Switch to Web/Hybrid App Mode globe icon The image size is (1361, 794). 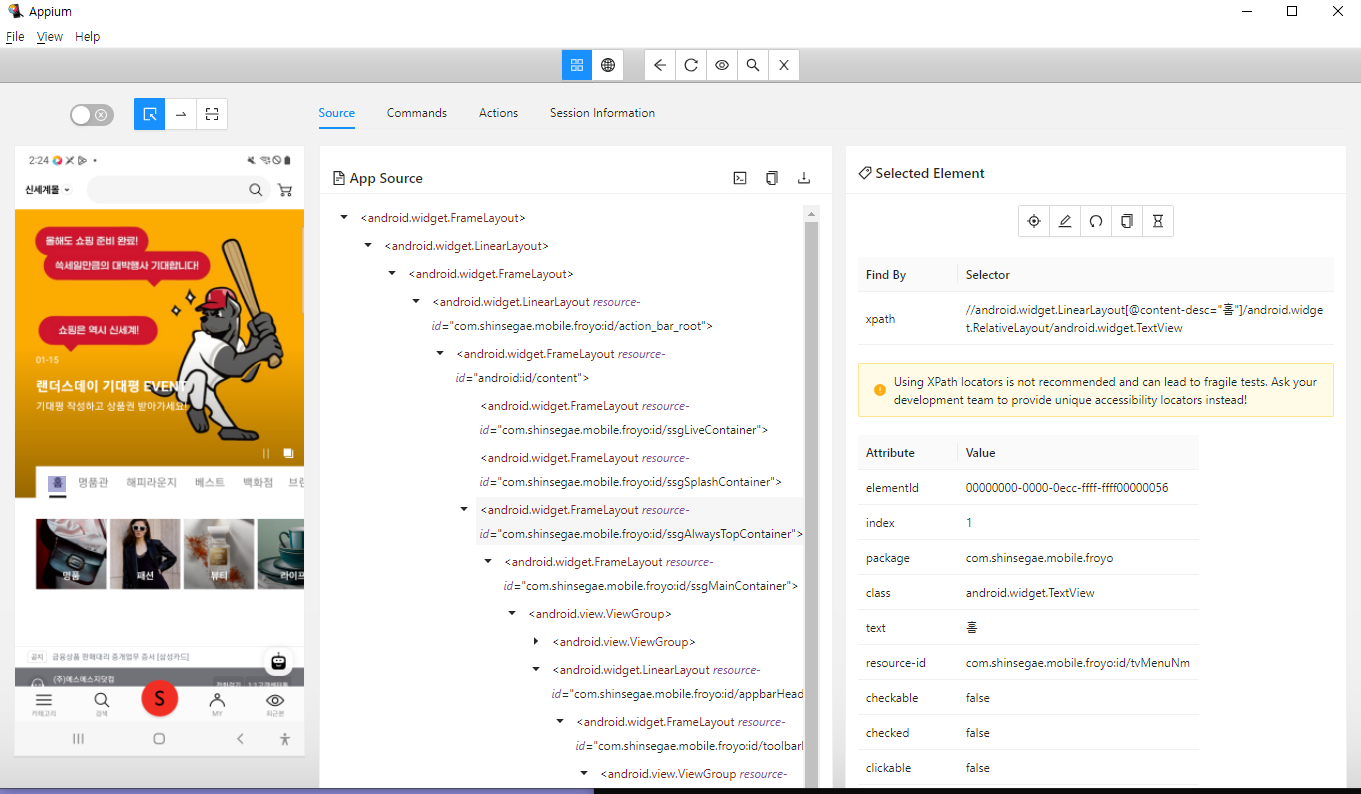607,65
